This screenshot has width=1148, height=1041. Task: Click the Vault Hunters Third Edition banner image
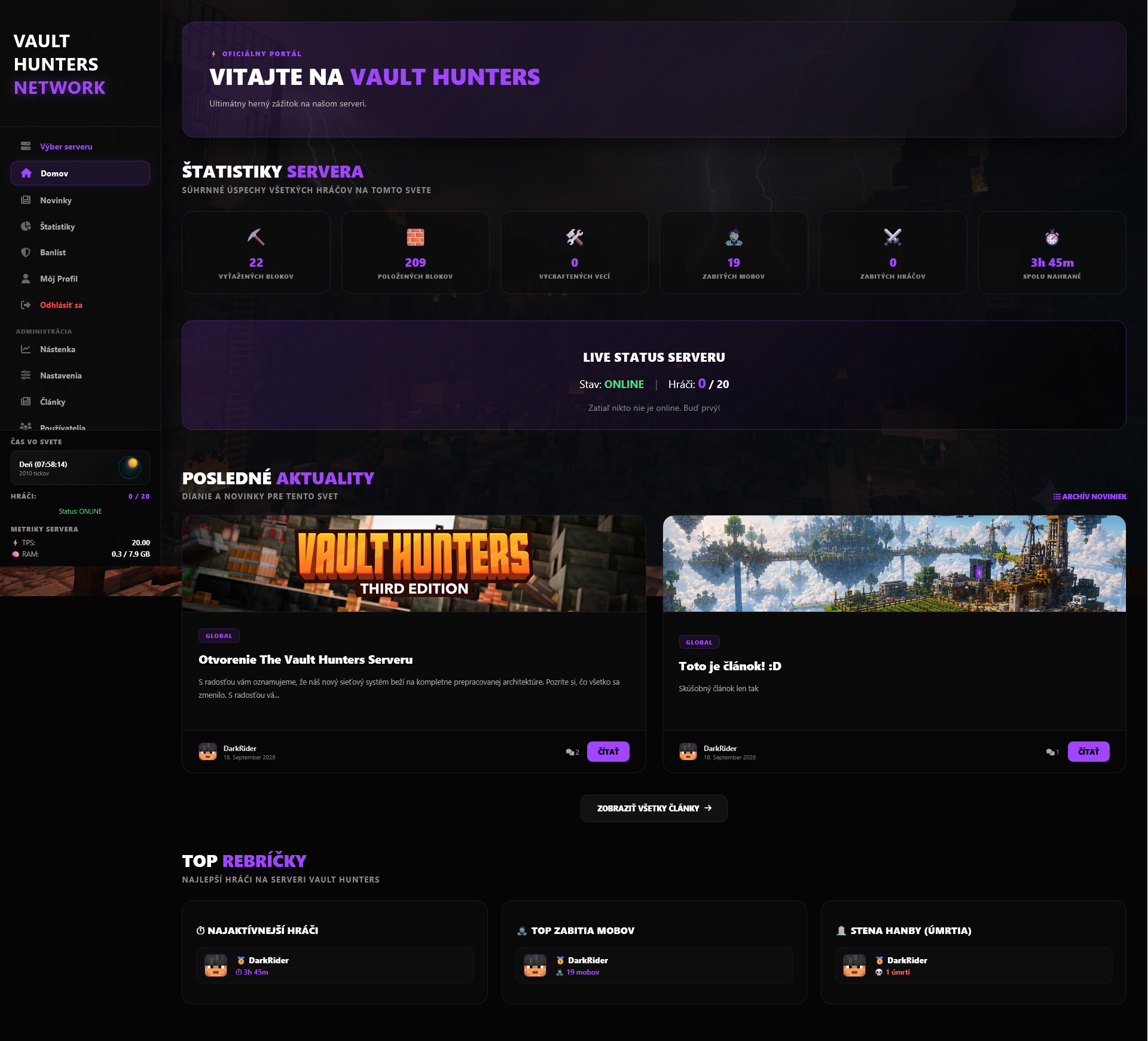coord(414,564)
